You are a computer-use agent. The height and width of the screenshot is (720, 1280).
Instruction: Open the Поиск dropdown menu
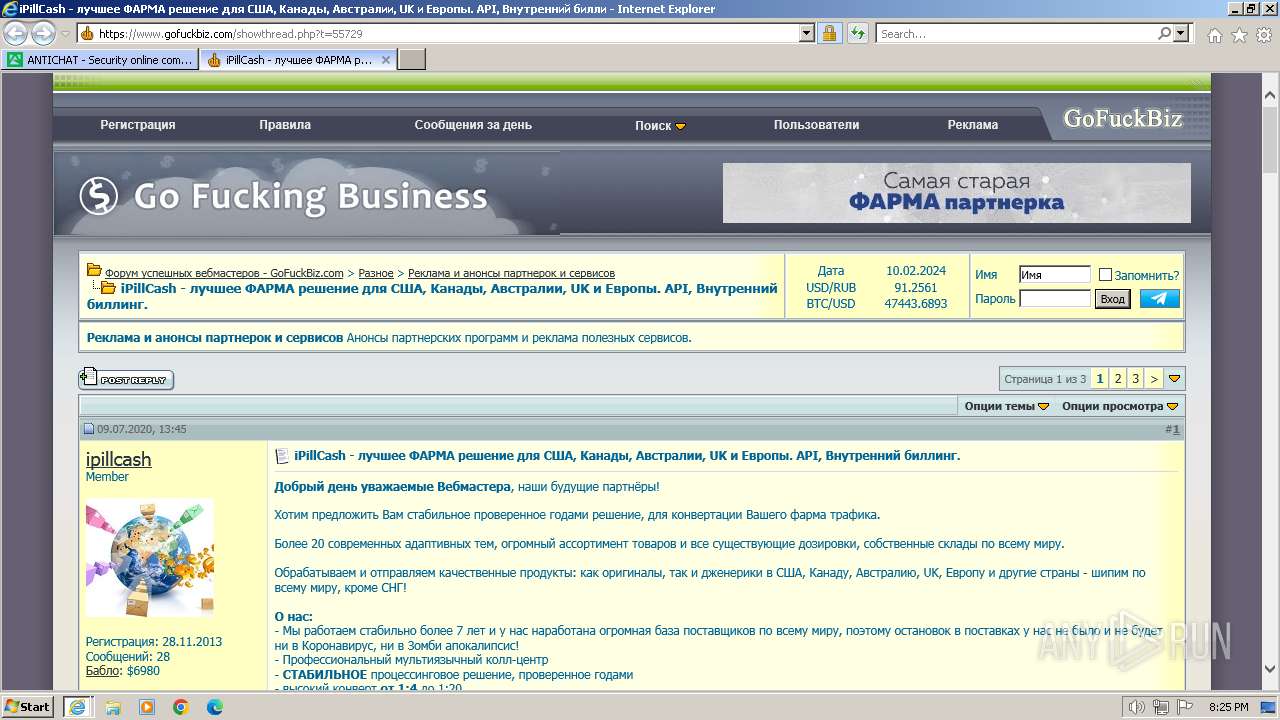pos(660,125)
